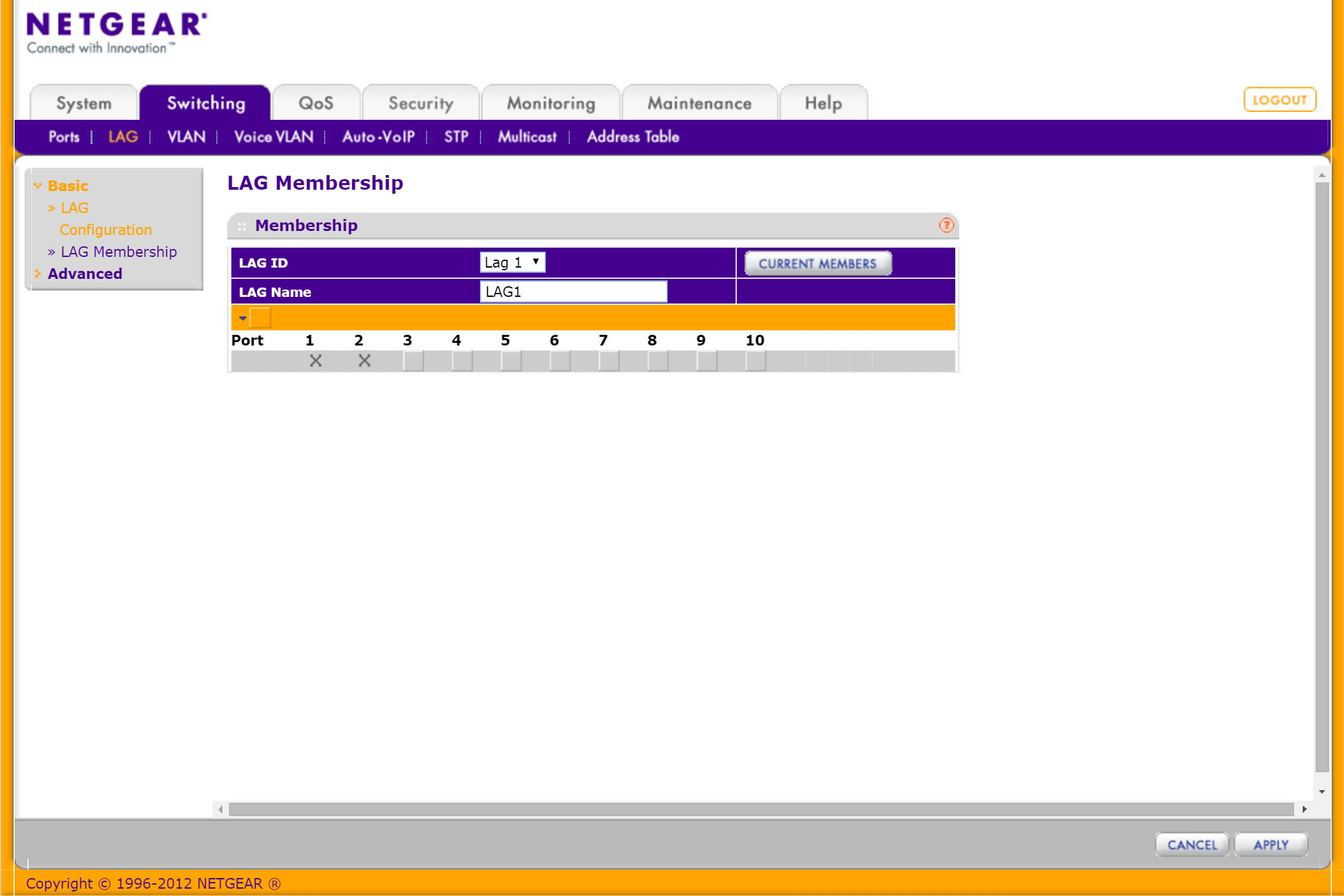Image resolution: width=1344 pixels, height=896 pixels.
Task: Click the LAG Name input field
Action: (x=573, y=292)
